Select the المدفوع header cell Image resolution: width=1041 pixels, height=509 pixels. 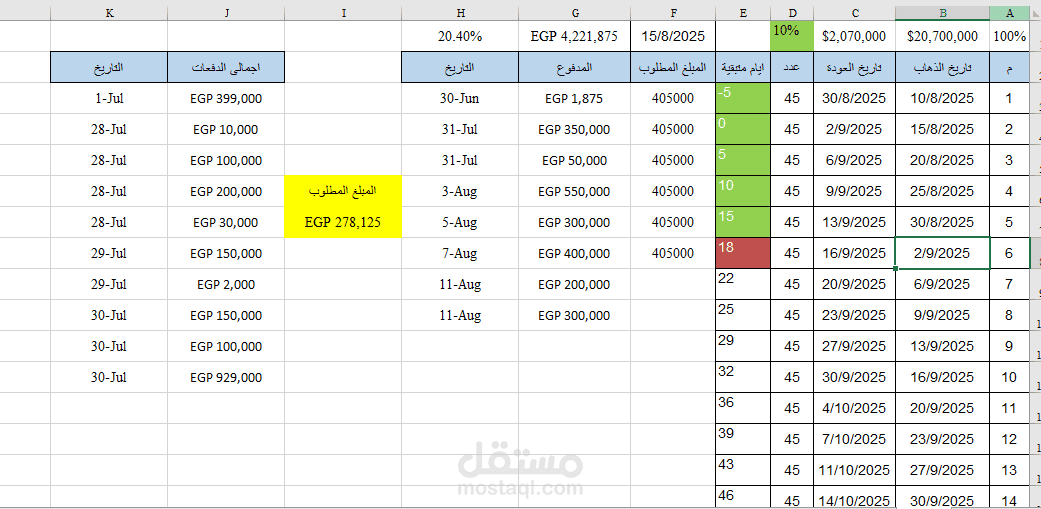pos(575,68)
